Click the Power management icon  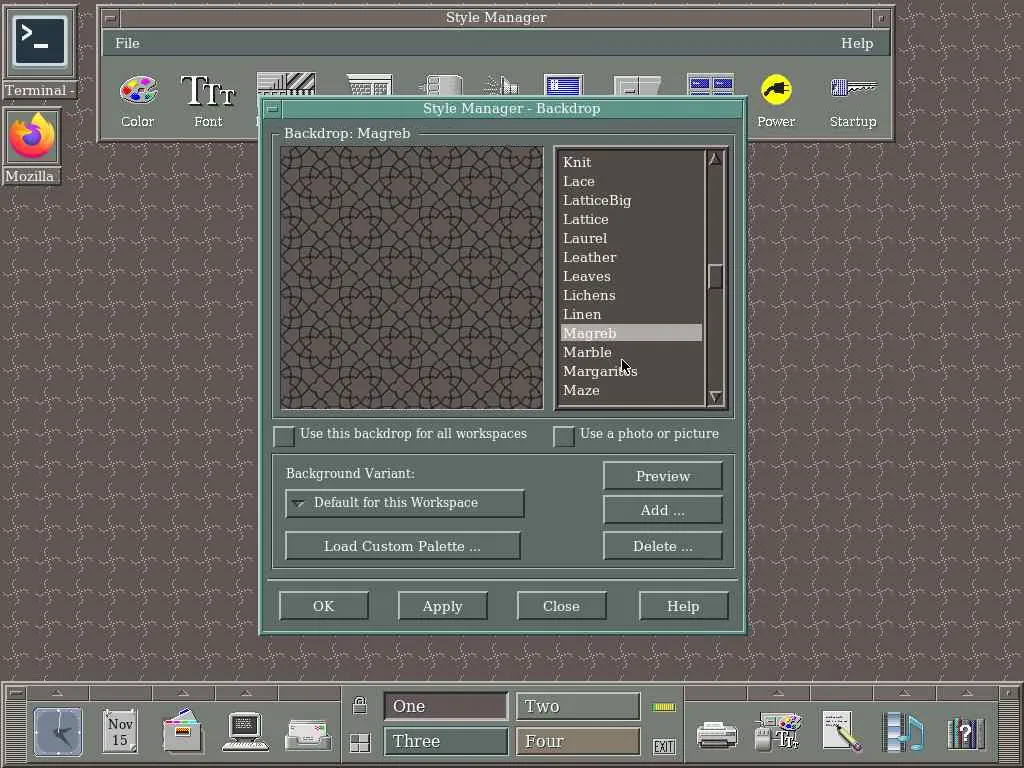pyautogui.click(x=776, y=92)
